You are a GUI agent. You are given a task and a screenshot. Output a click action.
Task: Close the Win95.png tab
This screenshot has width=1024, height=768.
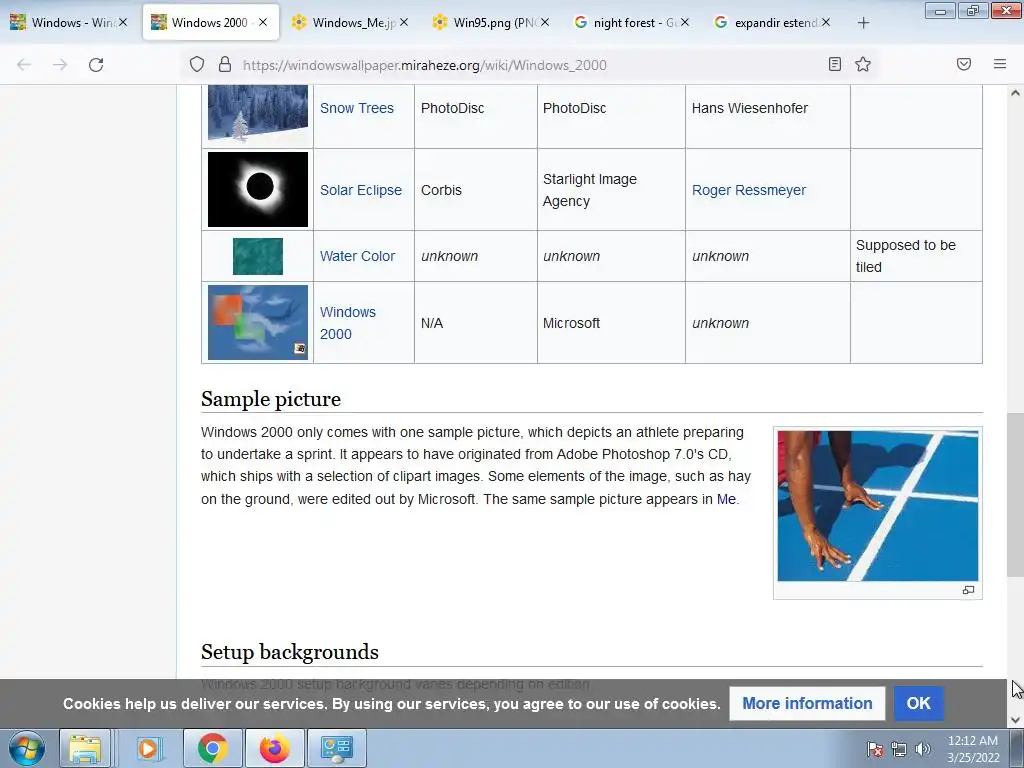click(545, 22)
